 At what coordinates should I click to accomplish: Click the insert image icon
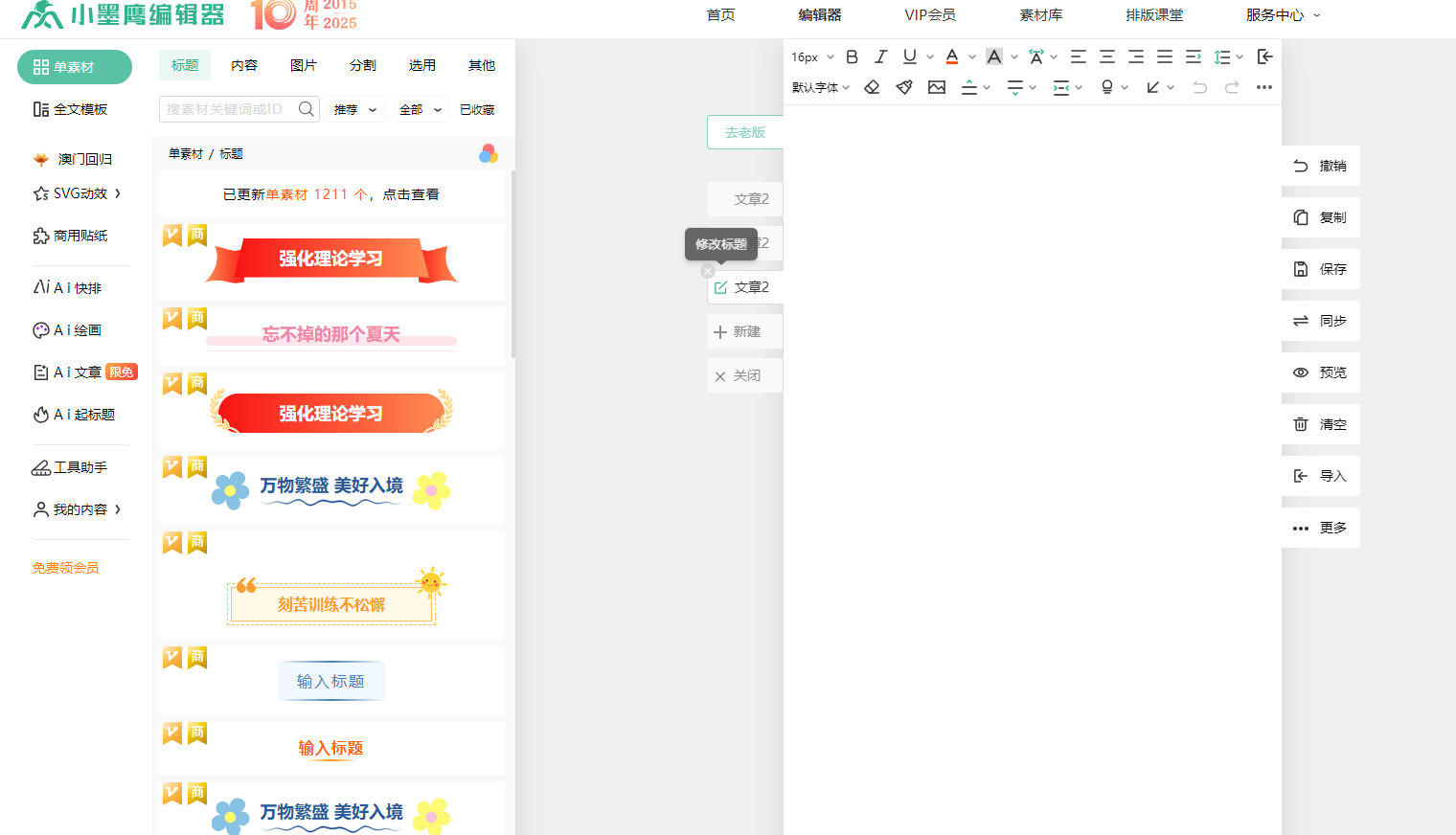click(x=937, y=87)
